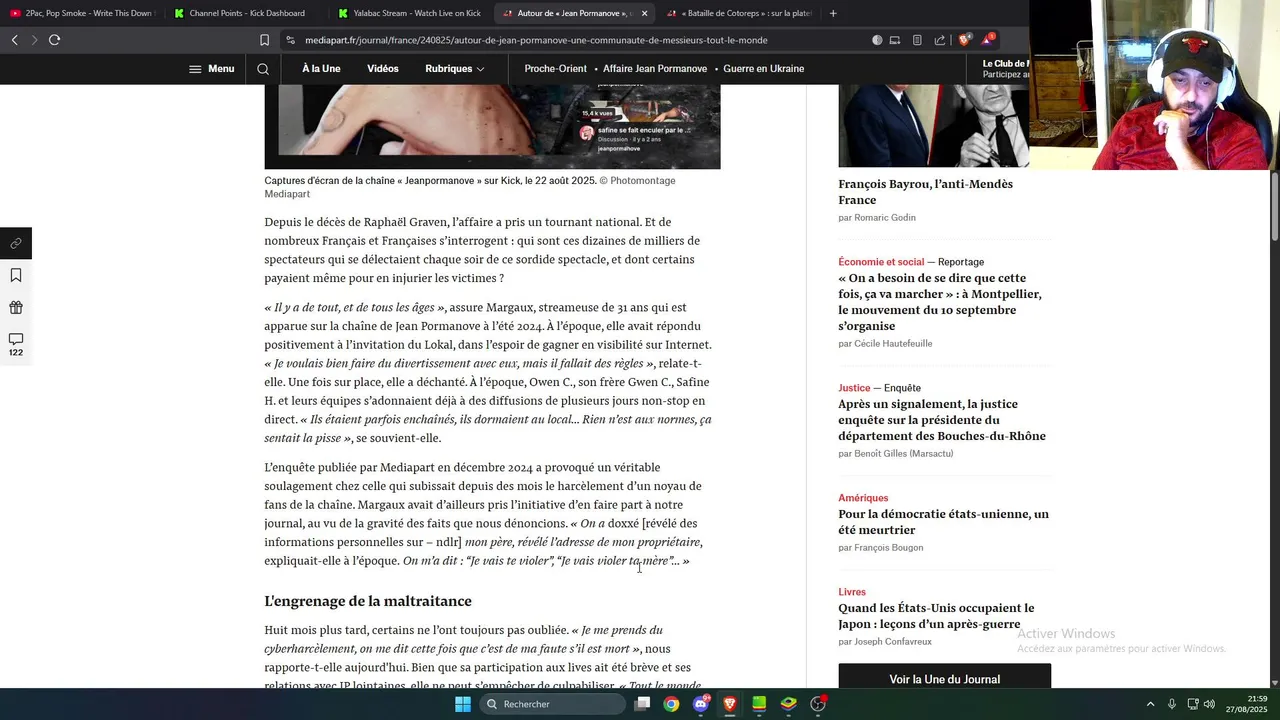Click the page vertical scrollbar thumb

(1275, 206)
